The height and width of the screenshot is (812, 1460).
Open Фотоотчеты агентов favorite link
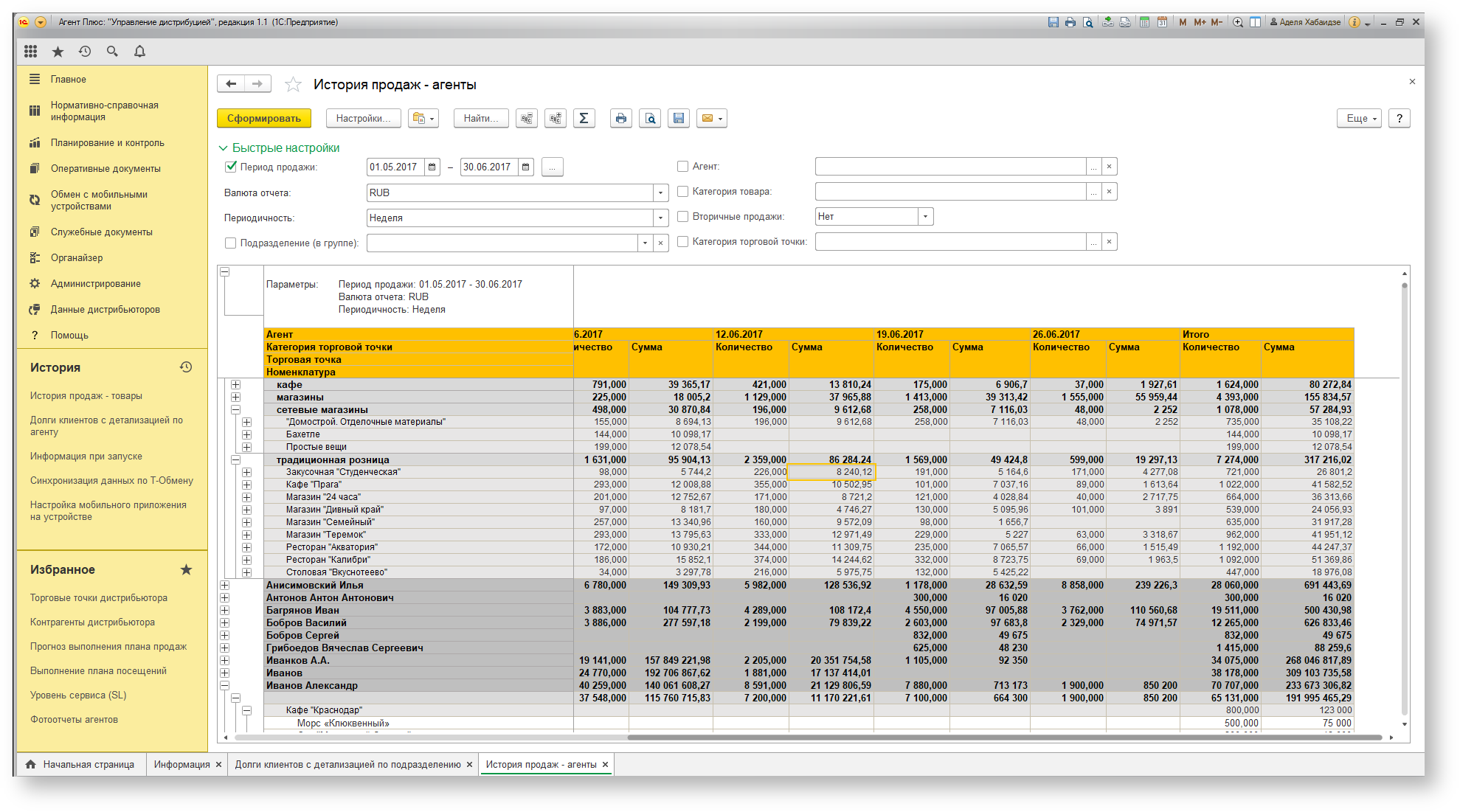pos(74,720)
